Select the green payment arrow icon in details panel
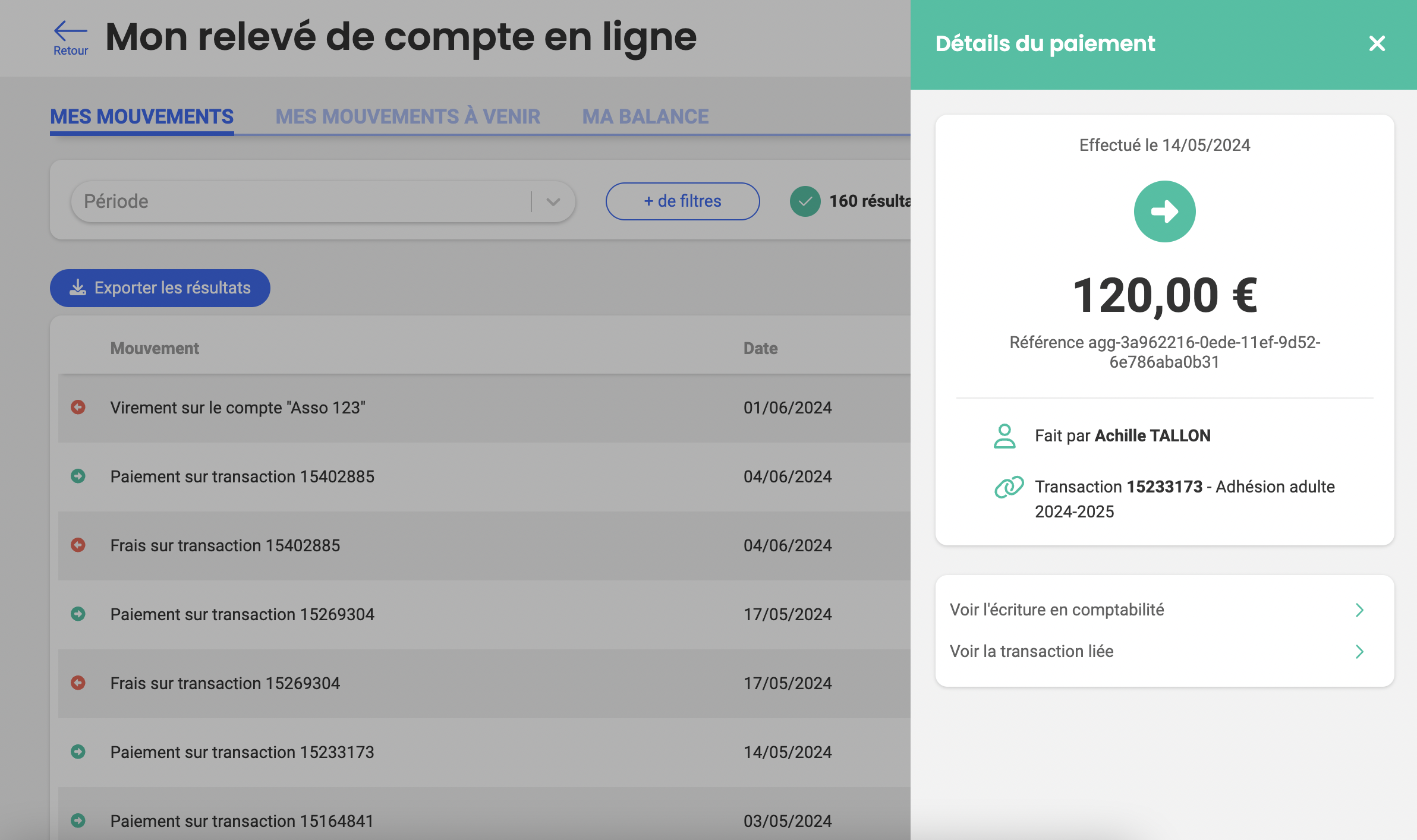The image size is (1417, 840). (1164, 211)
